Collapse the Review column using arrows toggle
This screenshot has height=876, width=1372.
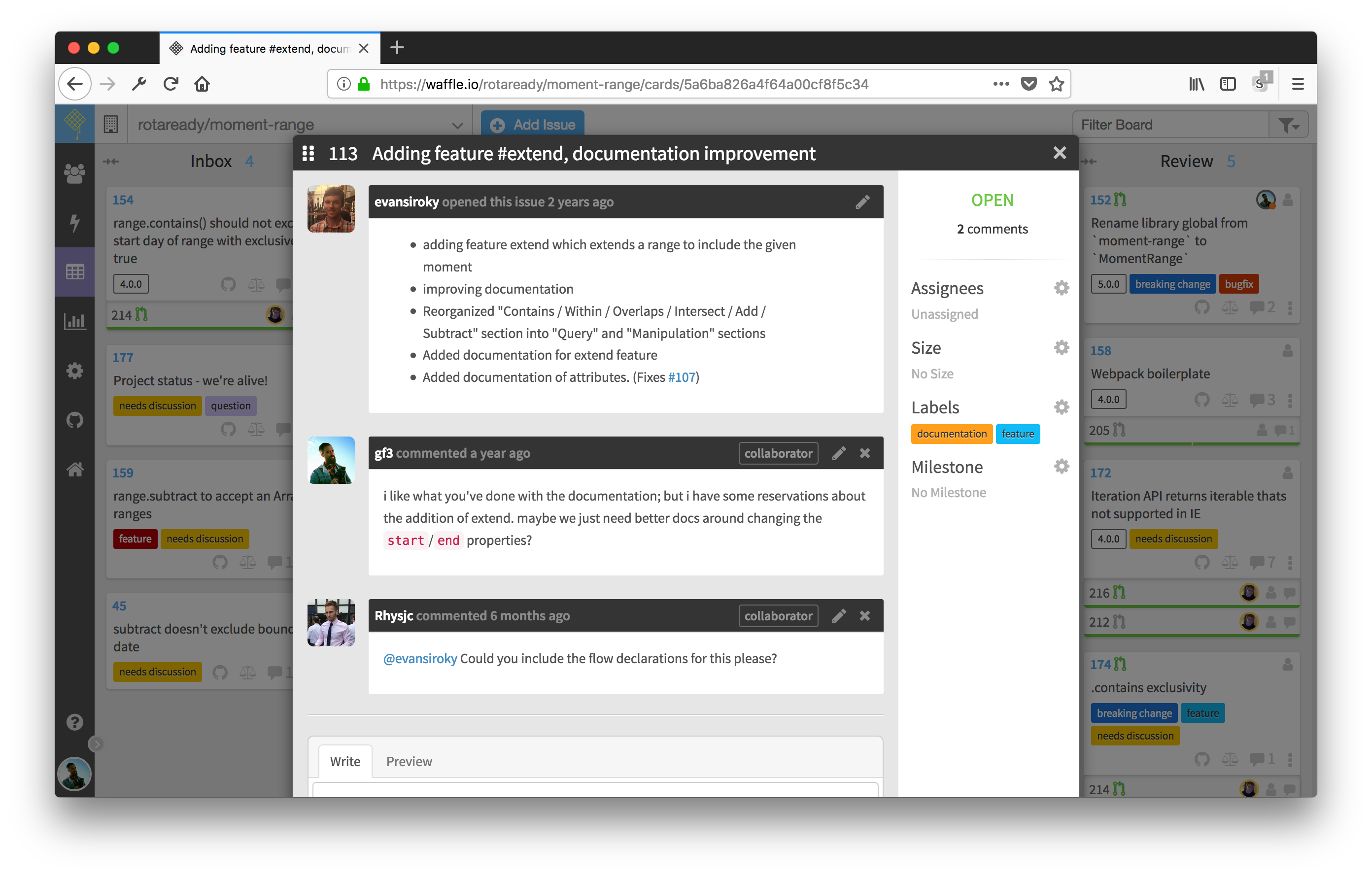click(1089, 162)
